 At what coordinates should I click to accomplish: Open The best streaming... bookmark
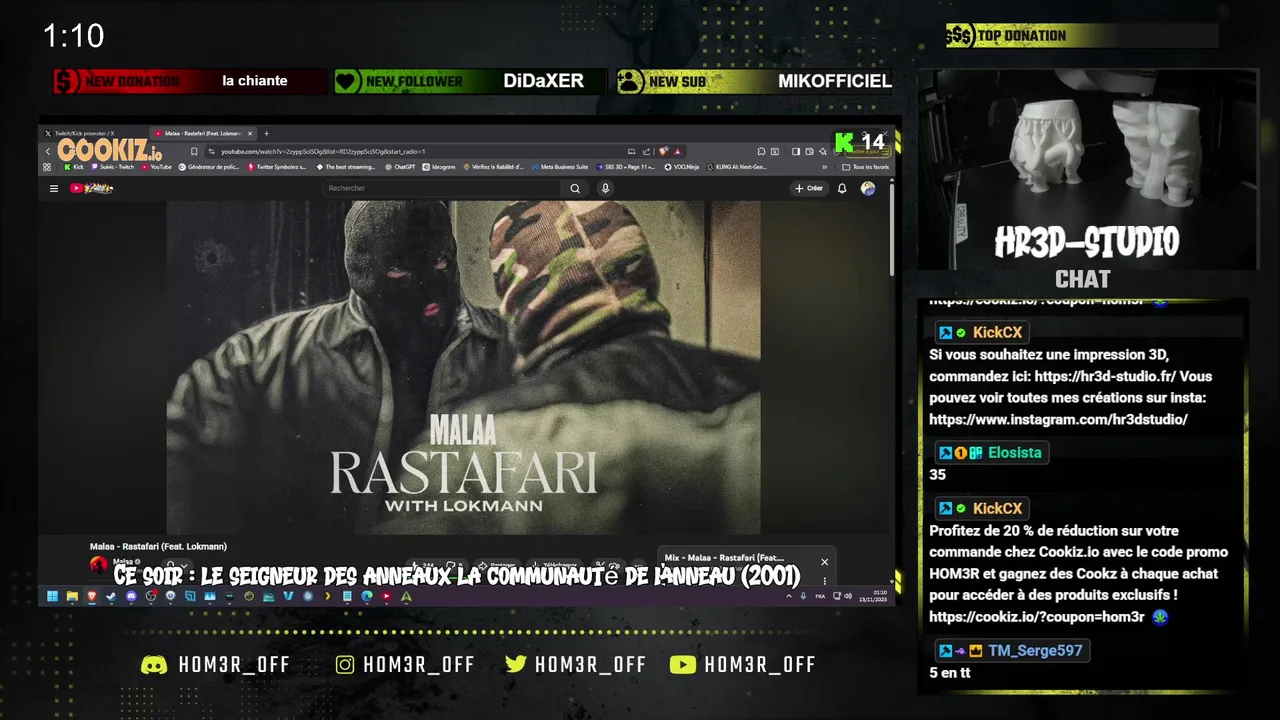[346, 167]
